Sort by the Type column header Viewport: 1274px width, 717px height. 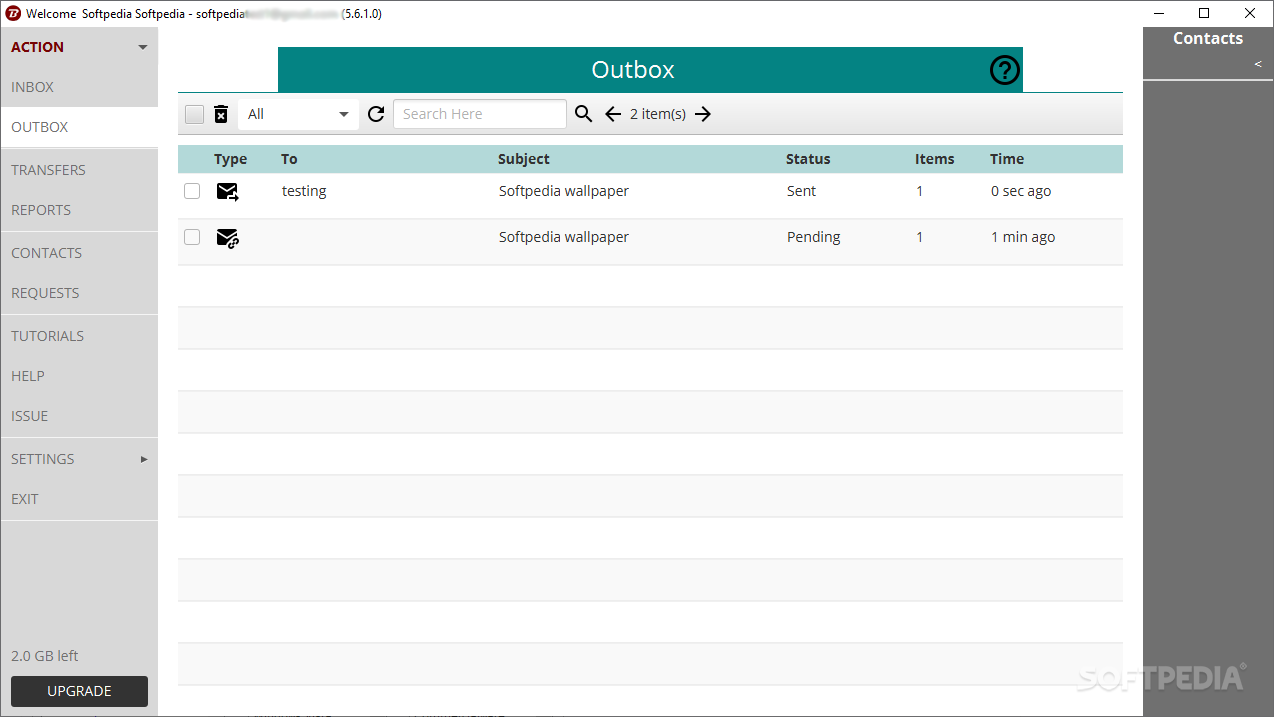230,159
